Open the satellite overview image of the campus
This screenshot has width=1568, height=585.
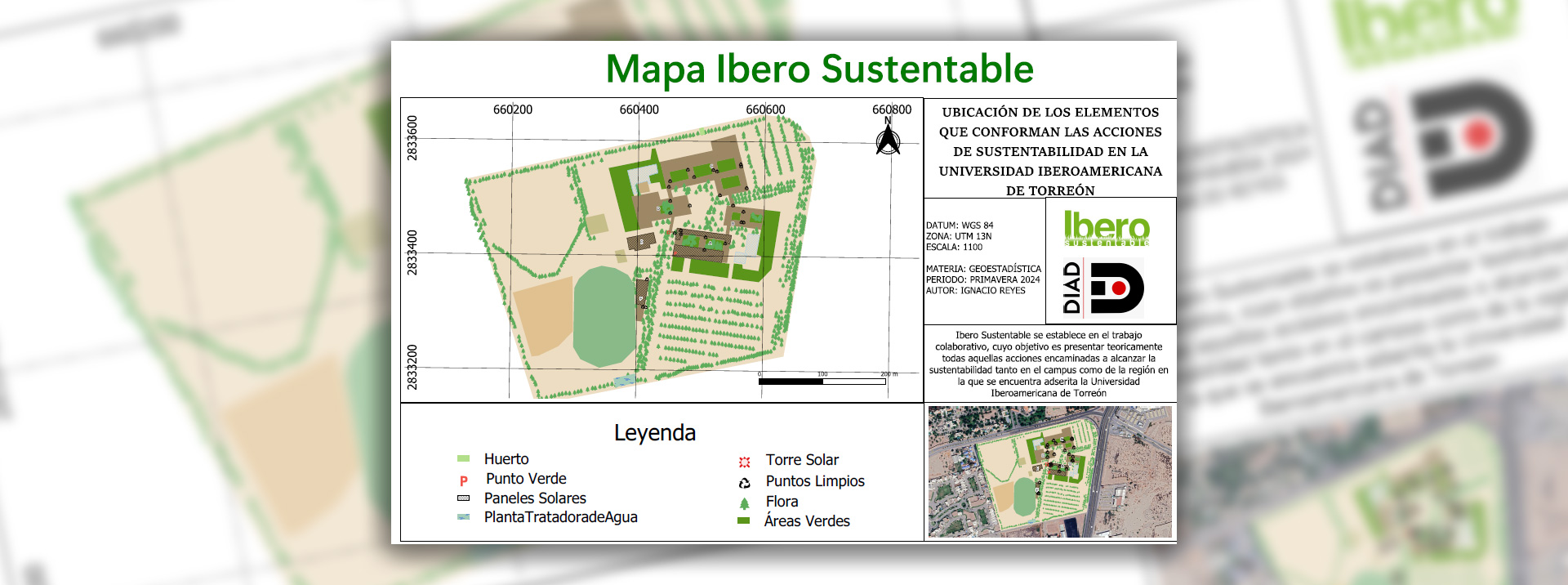1050,472
